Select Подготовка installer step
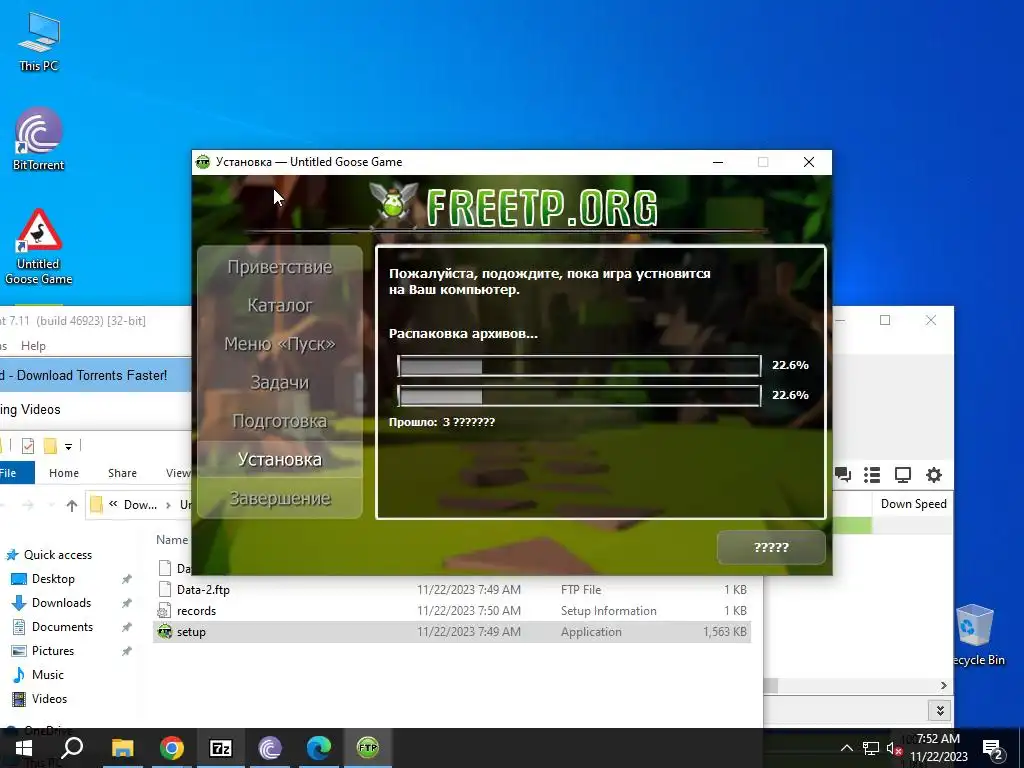1024x768 pixels. pos(280,421)
